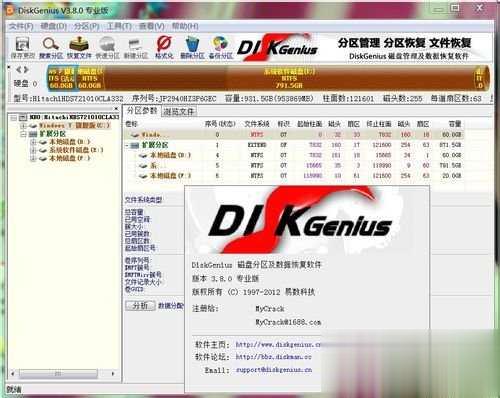Choose New Partition (新建分区) toolbar icon
The image size is (500, 398).
click(135, 48)
